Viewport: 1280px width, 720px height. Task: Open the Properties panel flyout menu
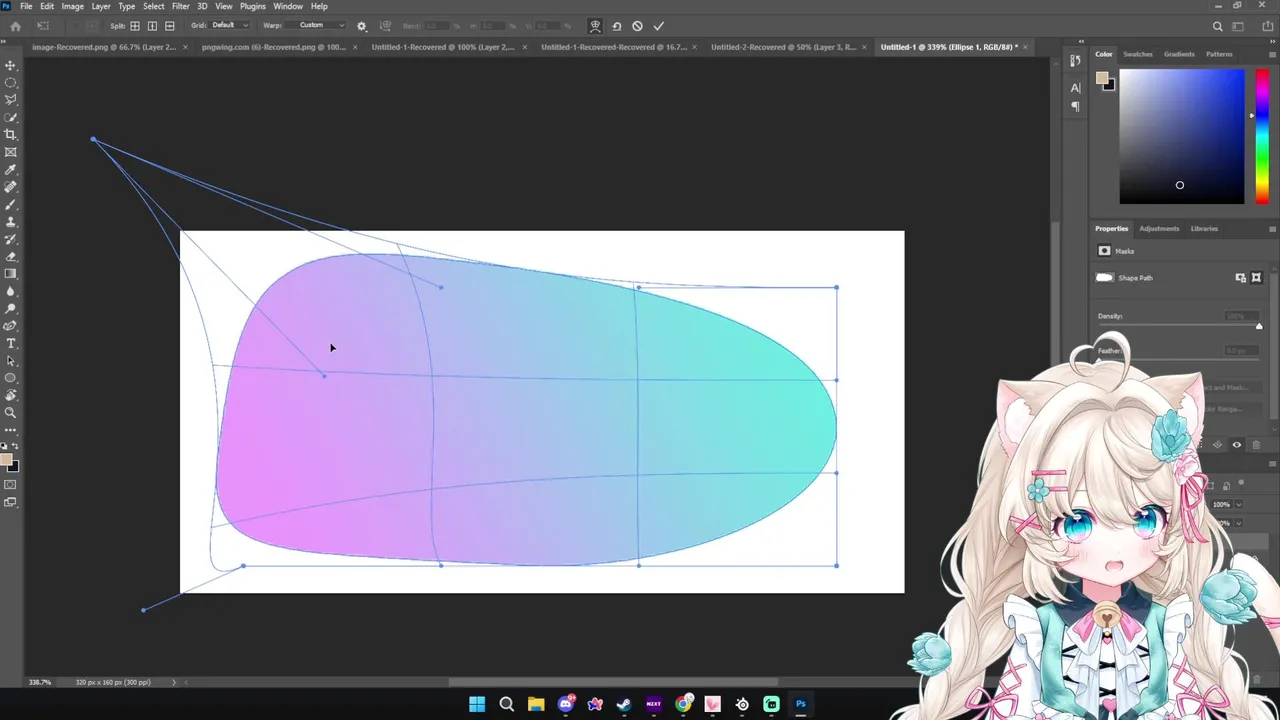[1272, 229]
